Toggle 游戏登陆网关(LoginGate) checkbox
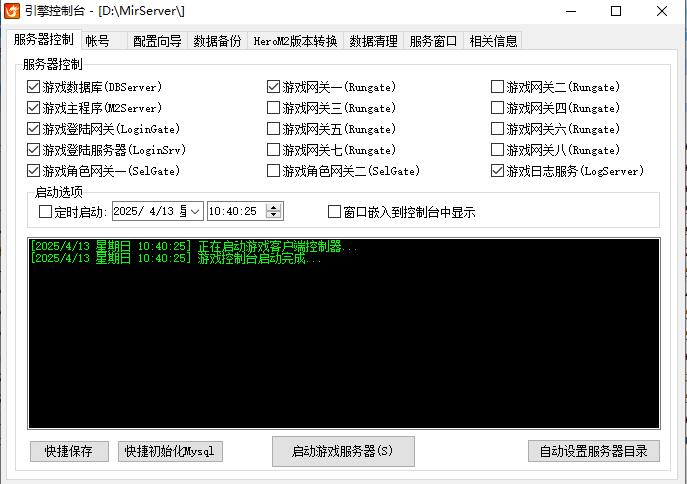 tap(33, 129)
